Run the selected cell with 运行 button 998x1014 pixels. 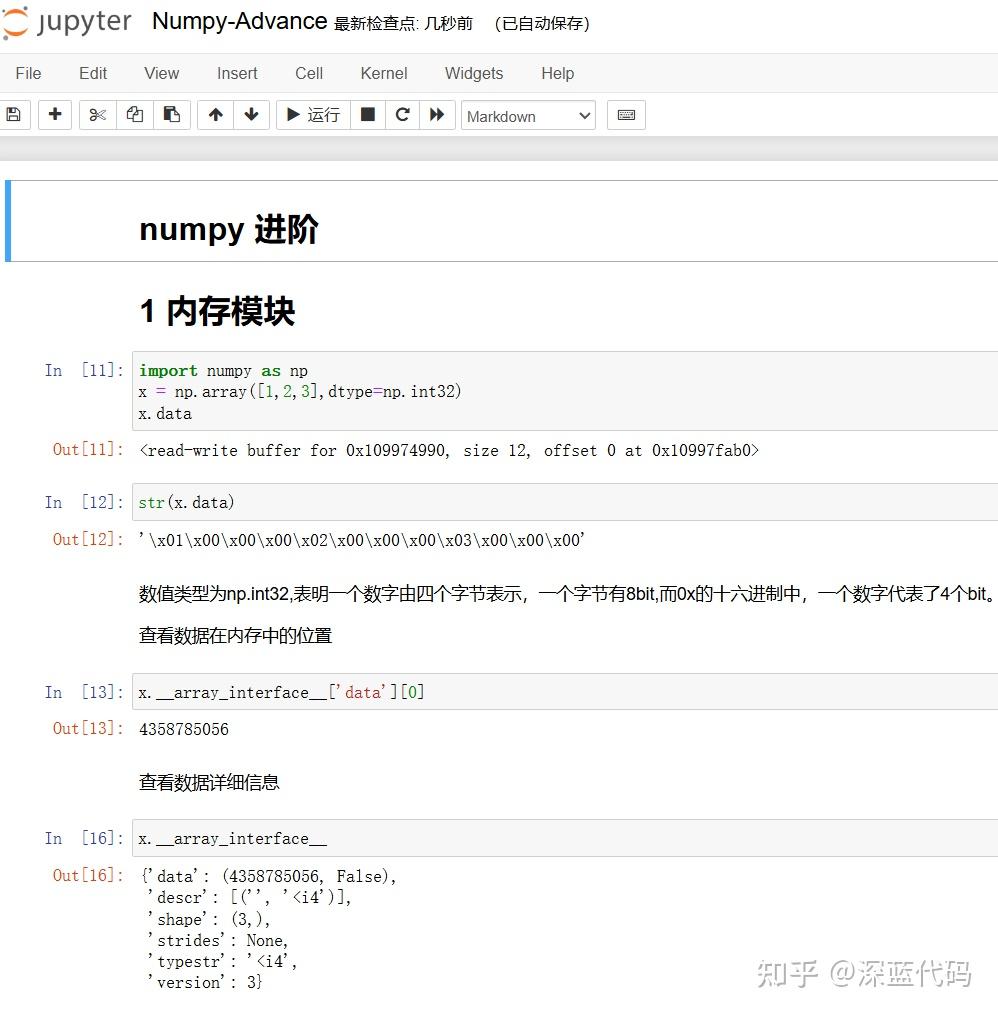point(312,114)
